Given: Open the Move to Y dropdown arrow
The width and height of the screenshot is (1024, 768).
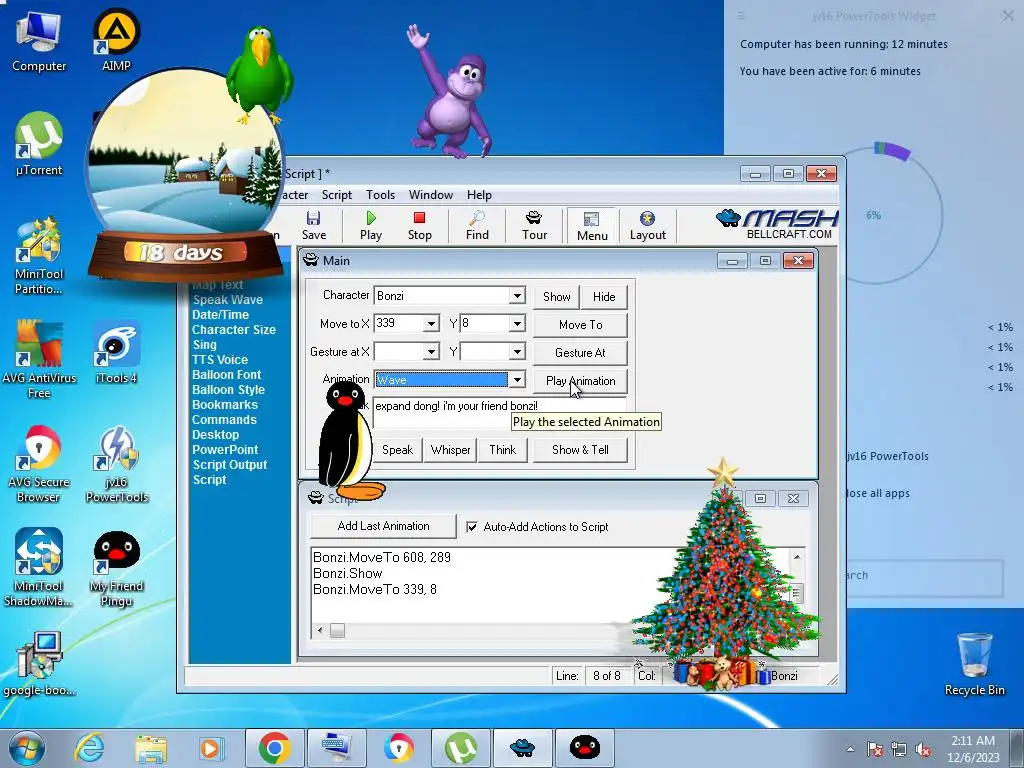Looking at the screenshot, I should coord(517,324).
